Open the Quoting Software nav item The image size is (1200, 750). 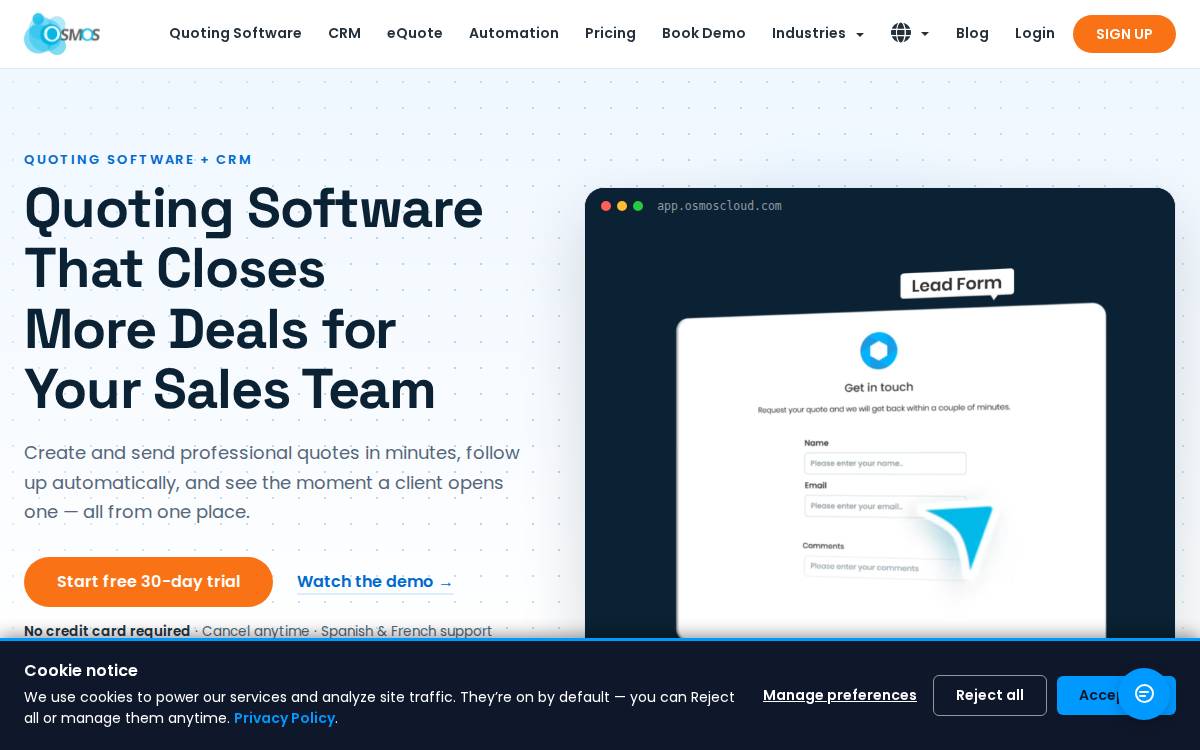(x=235, y=33)
